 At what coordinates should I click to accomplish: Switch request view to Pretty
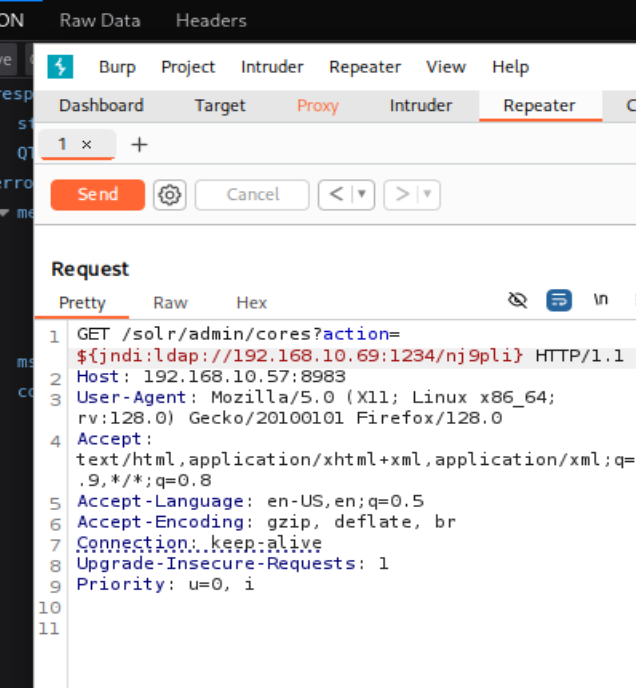(82, 303)
